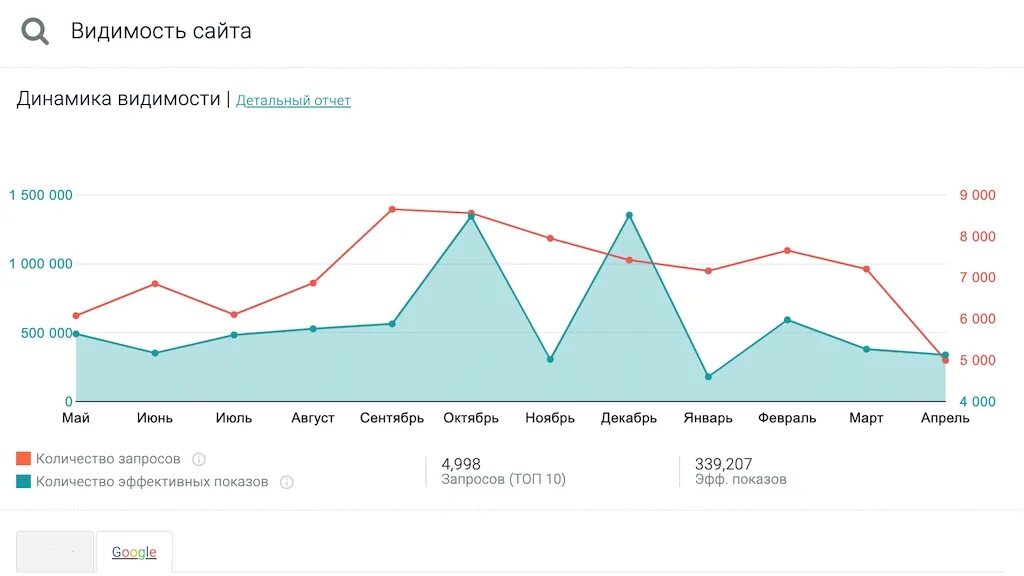Image resolution: width=1024 pixels, height=576 pixels.
Task: Click the teal January low data point
Action: (709, 377)
